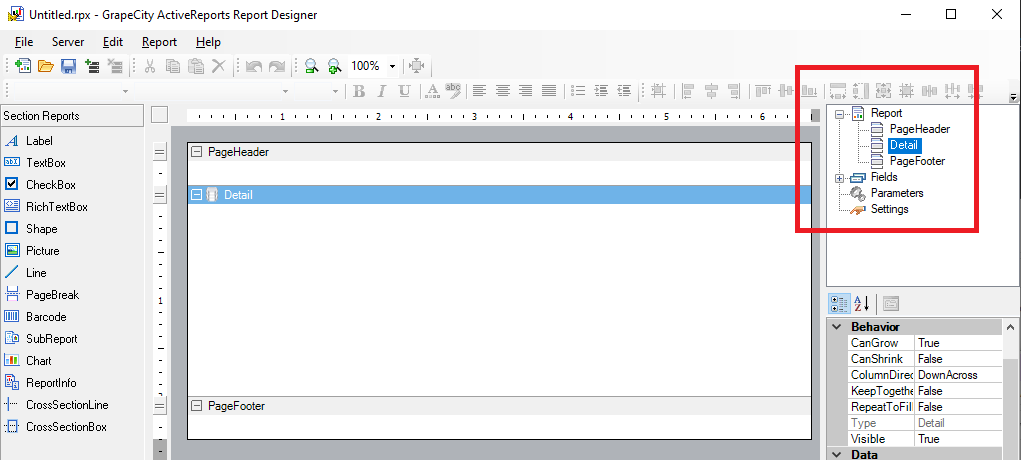The width and height of the screenshot is (1021, 460).
Task: Click the Cut scissors icon
Action: point(150,66)
